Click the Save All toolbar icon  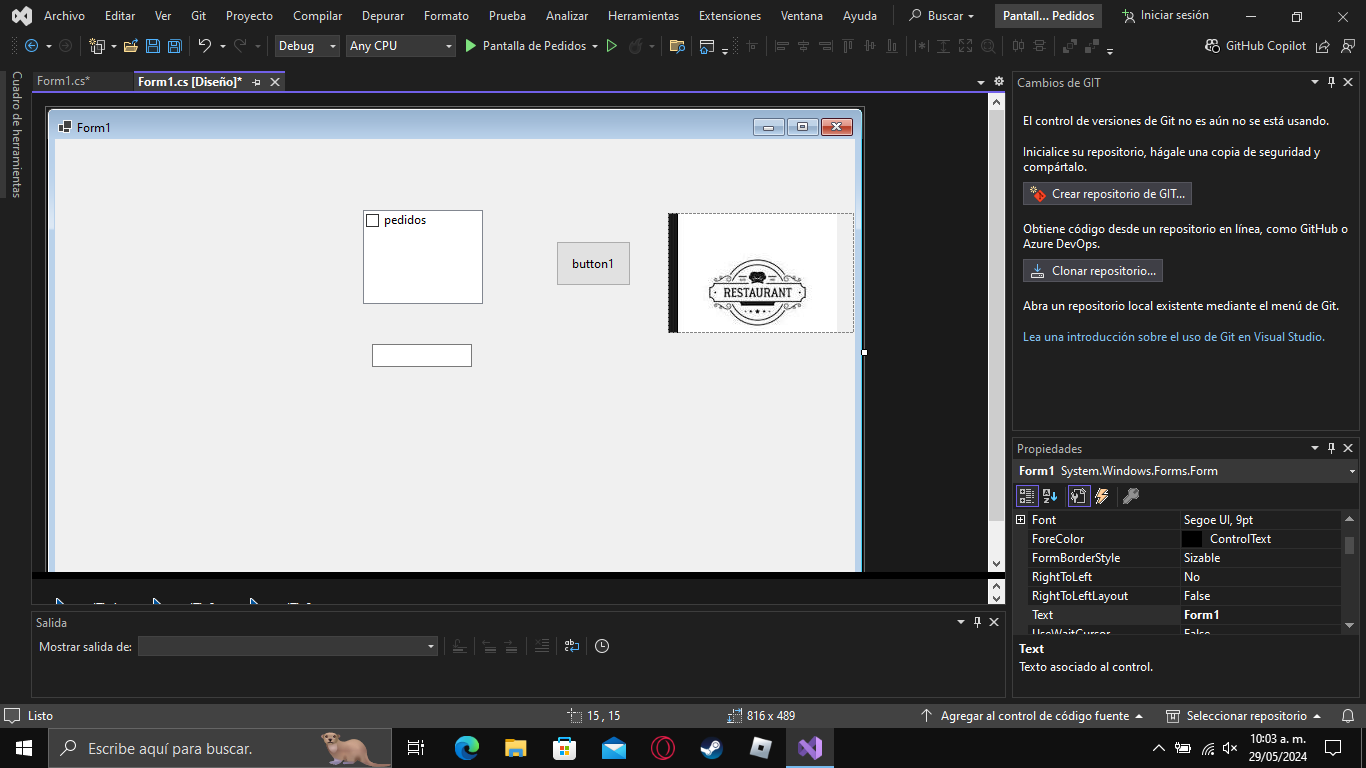click(175, 46)
